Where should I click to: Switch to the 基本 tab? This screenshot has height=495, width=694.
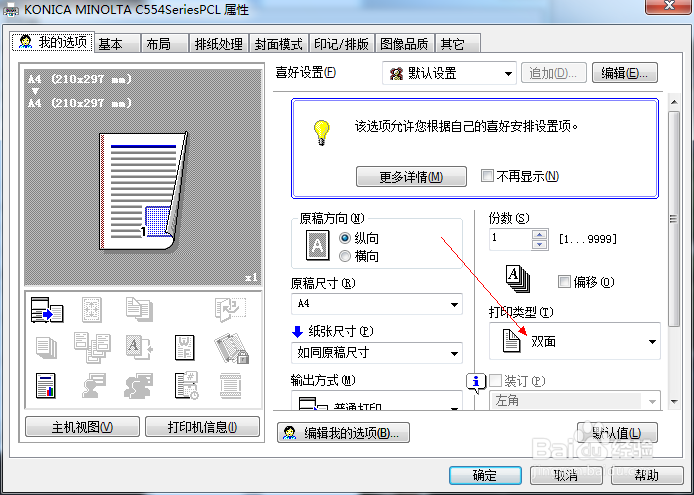click(118, 44)
